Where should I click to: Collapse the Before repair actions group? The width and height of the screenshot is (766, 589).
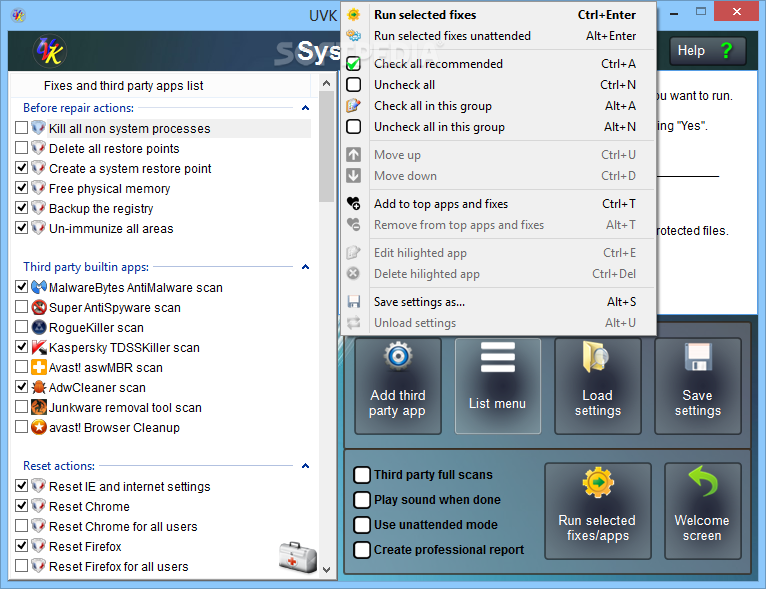tap(306, 108)
